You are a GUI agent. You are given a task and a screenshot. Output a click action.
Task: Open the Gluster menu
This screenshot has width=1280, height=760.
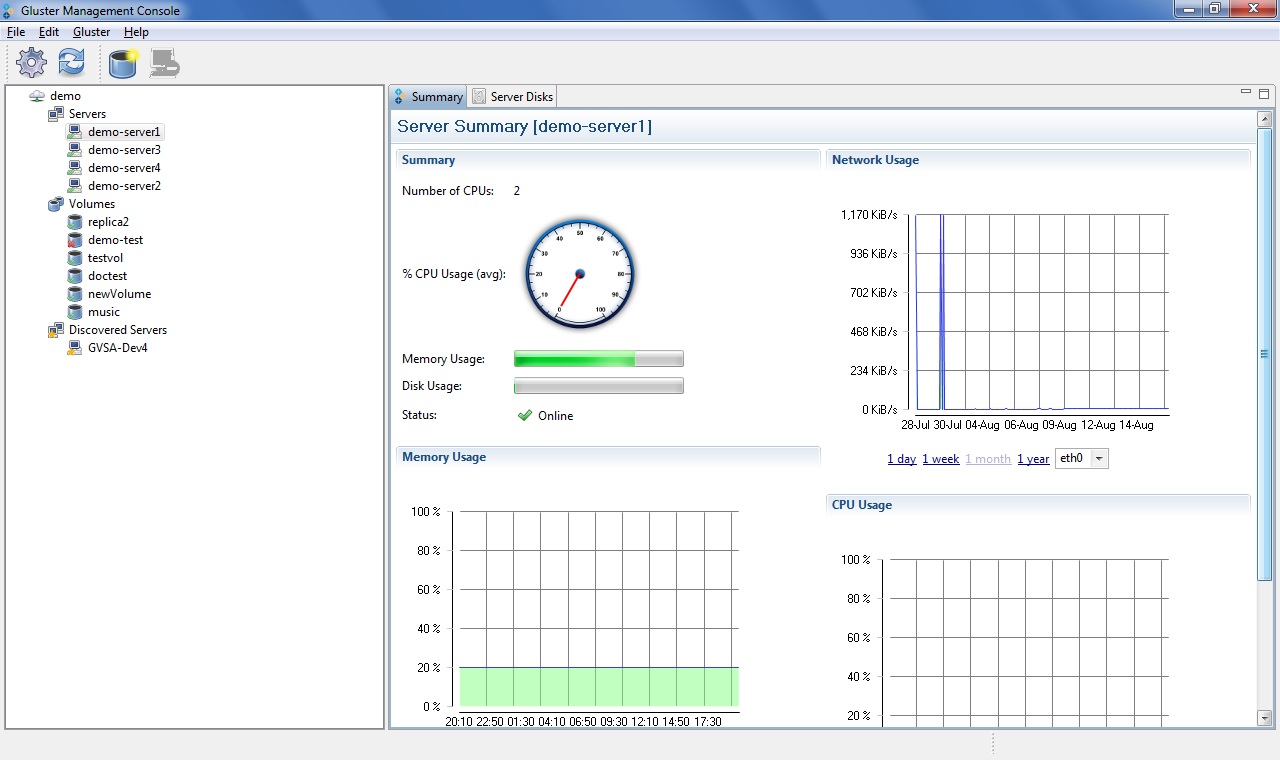pos(91,32)
